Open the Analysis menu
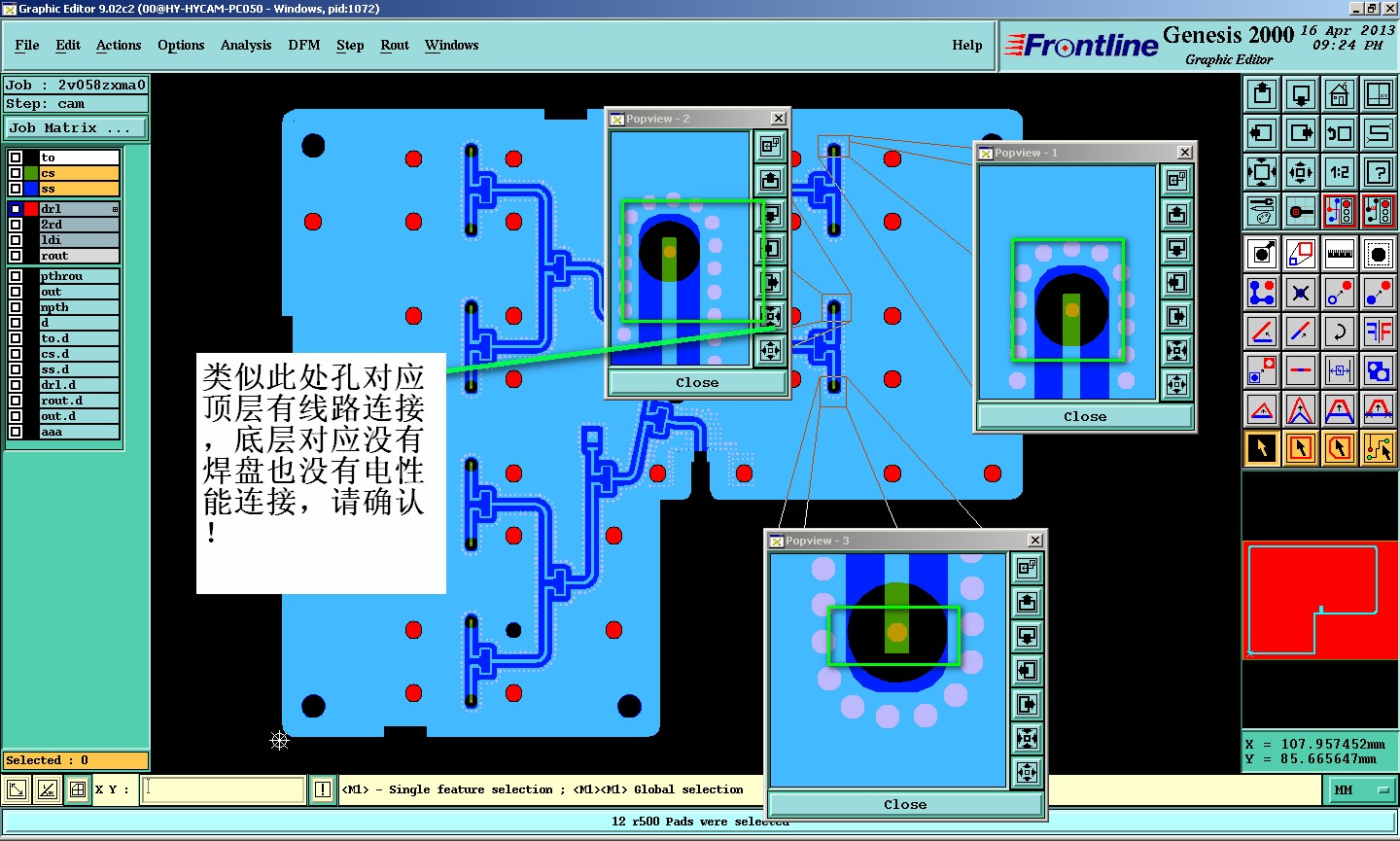1400x841 pixels. pos(246,46)
